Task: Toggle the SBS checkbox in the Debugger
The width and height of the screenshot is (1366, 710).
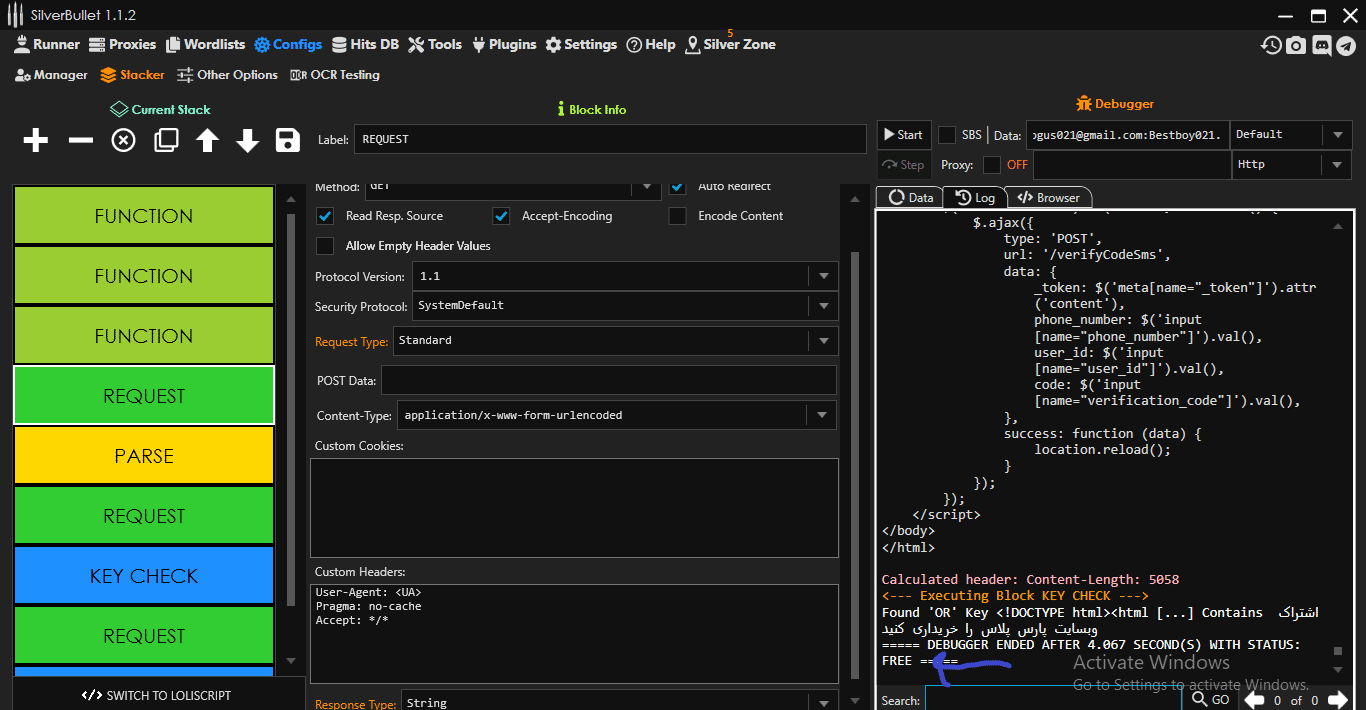Action: 947,135
